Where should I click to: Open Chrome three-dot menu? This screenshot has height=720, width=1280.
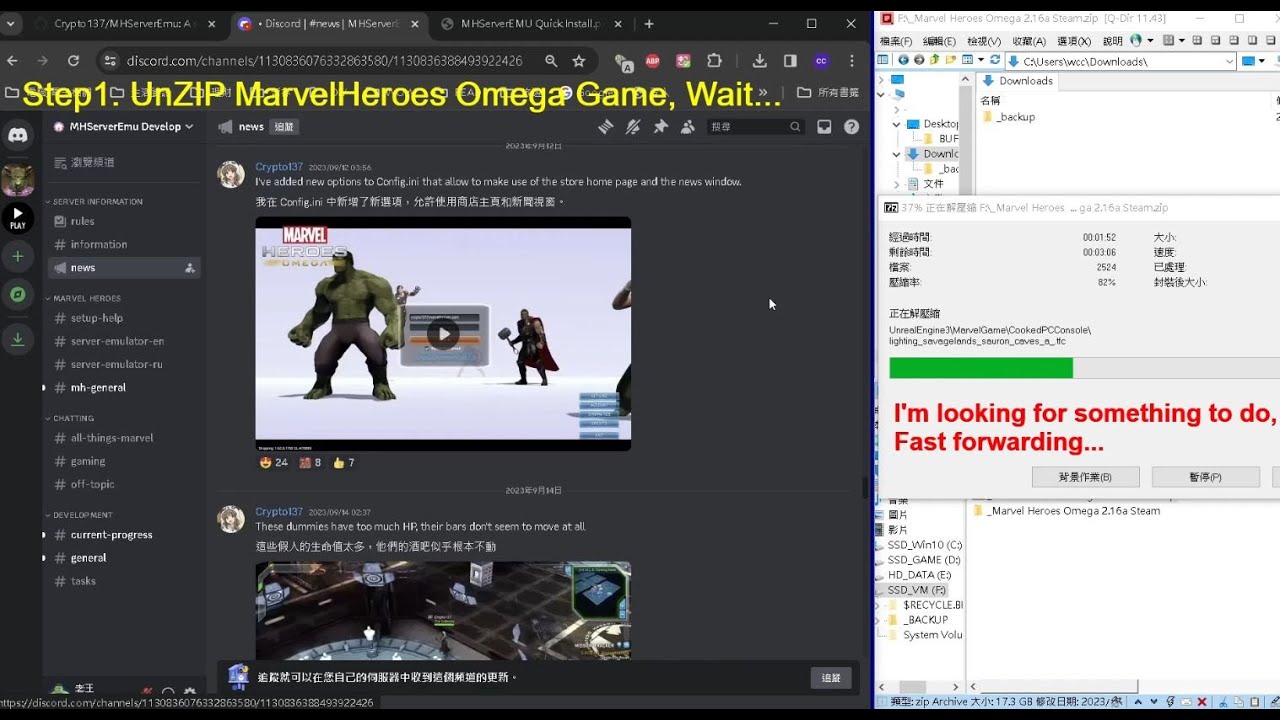point(851,61)
